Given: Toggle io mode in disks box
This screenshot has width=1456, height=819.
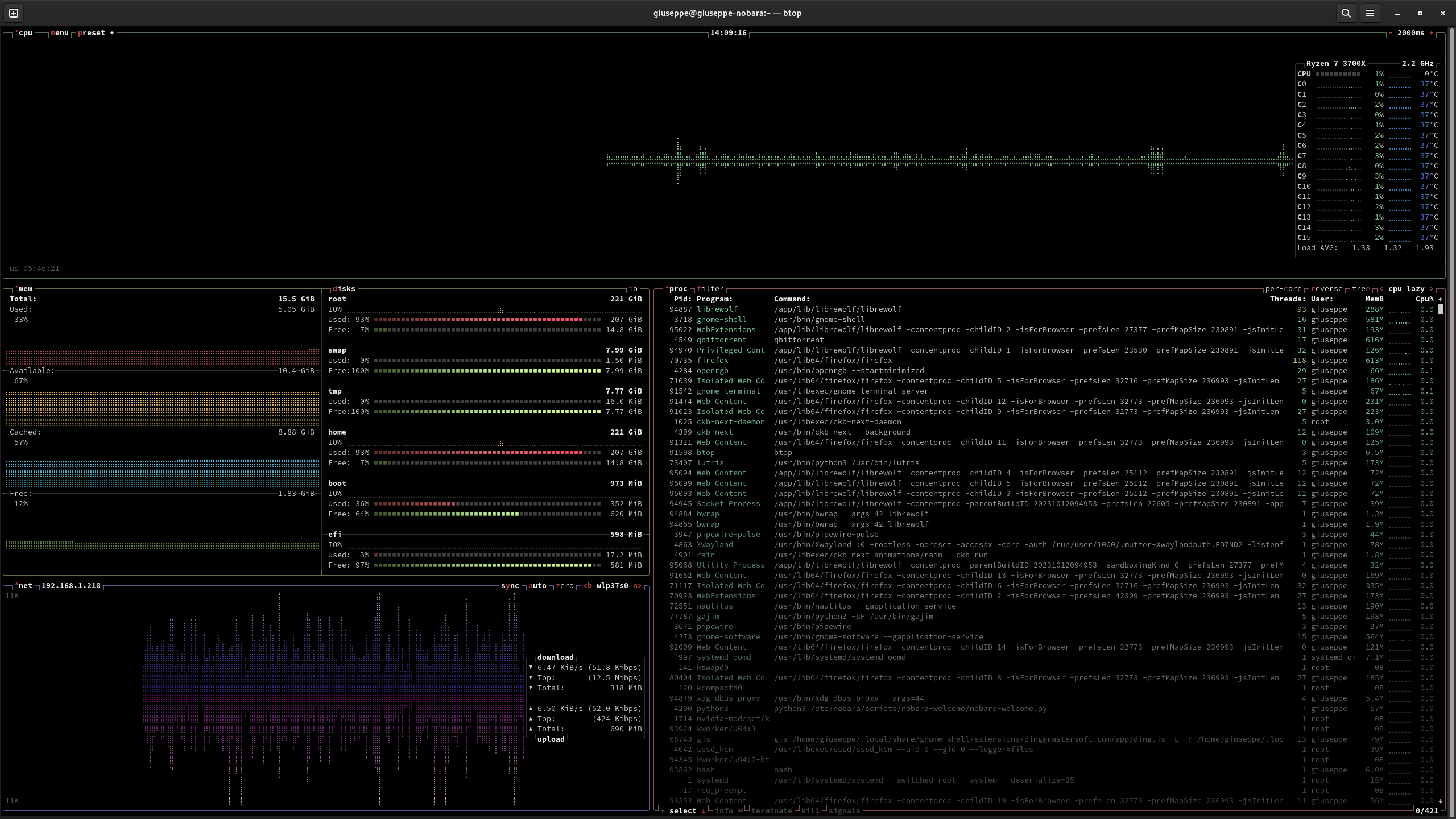Looking at the screenshot, I should point(633,289).
